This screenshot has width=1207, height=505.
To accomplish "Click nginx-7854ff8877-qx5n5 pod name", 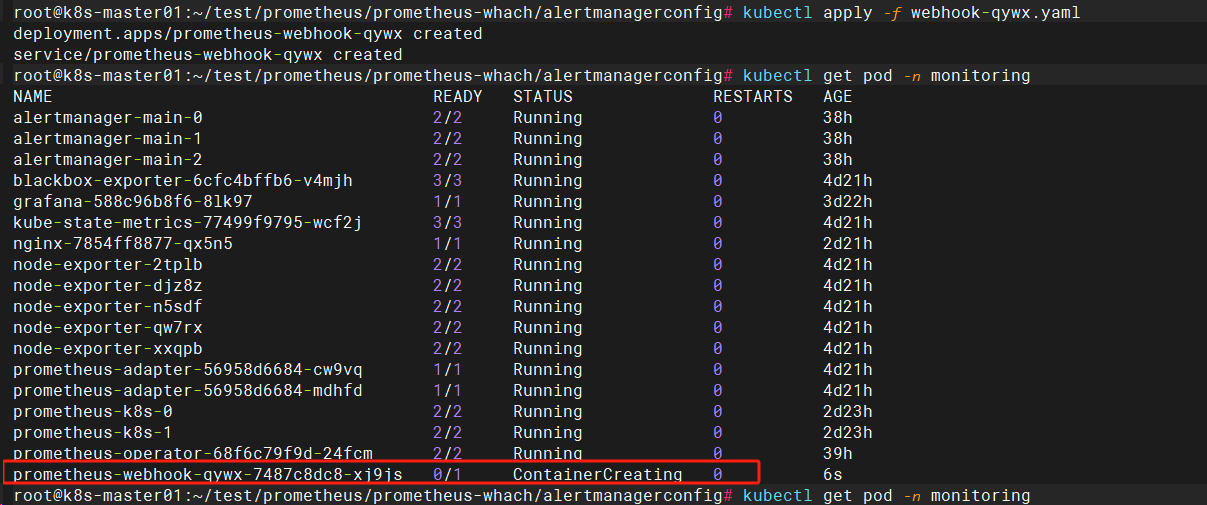I will 123,244.
